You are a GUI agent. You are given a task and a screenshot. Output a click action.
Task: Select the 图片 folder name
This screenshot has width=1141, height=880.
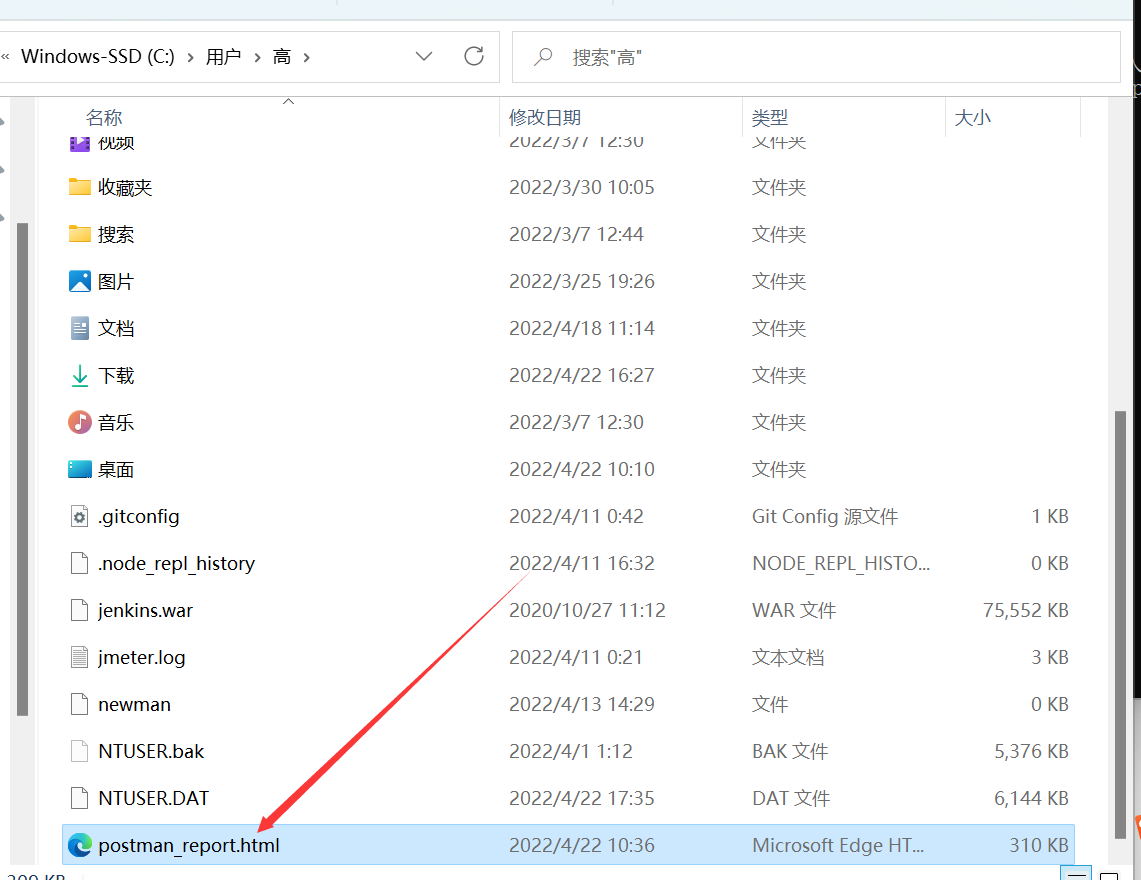[116, 282]
